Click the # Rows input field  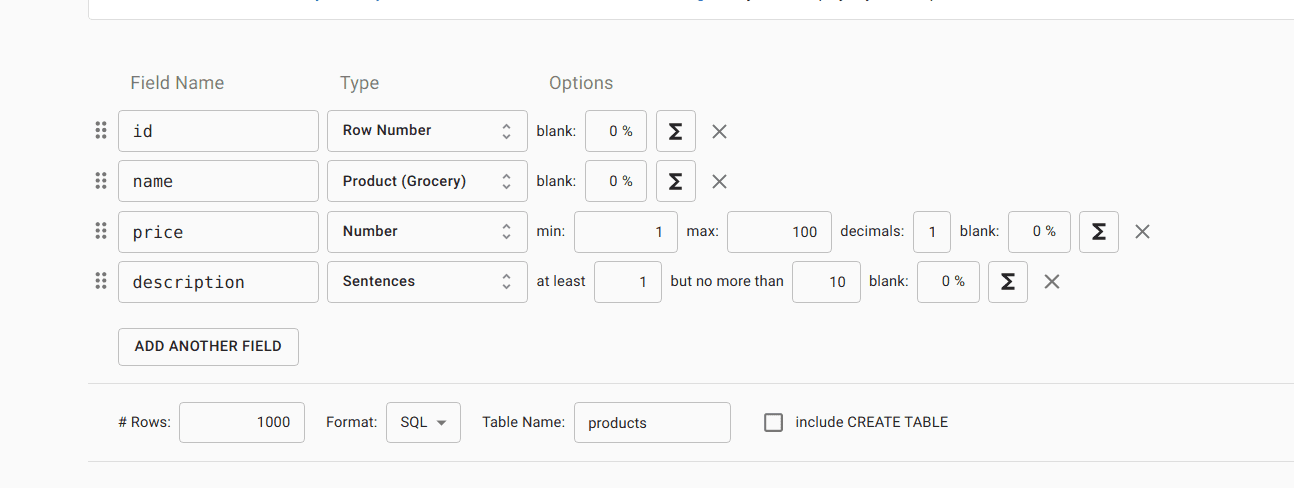pos(242,422)
